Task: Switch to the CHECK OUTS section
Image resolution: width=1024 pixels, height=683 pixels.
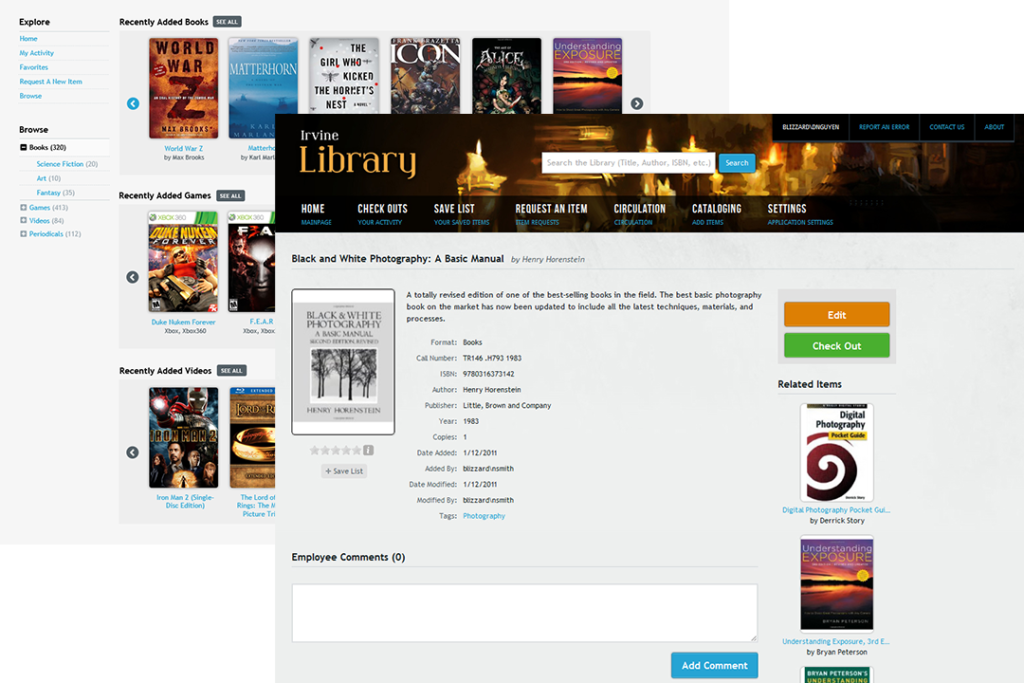Action: tap(381, 210)
